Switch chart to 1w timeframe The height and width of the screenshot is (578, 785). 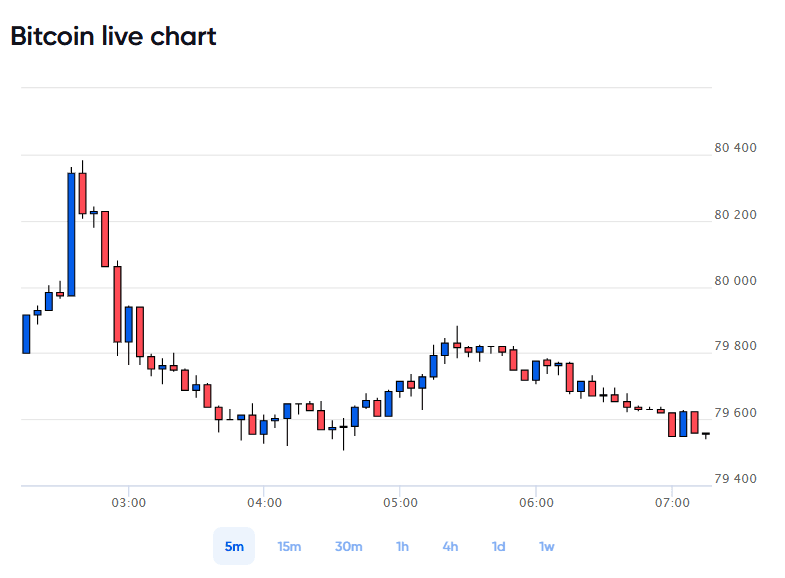[x=547, y=546]
